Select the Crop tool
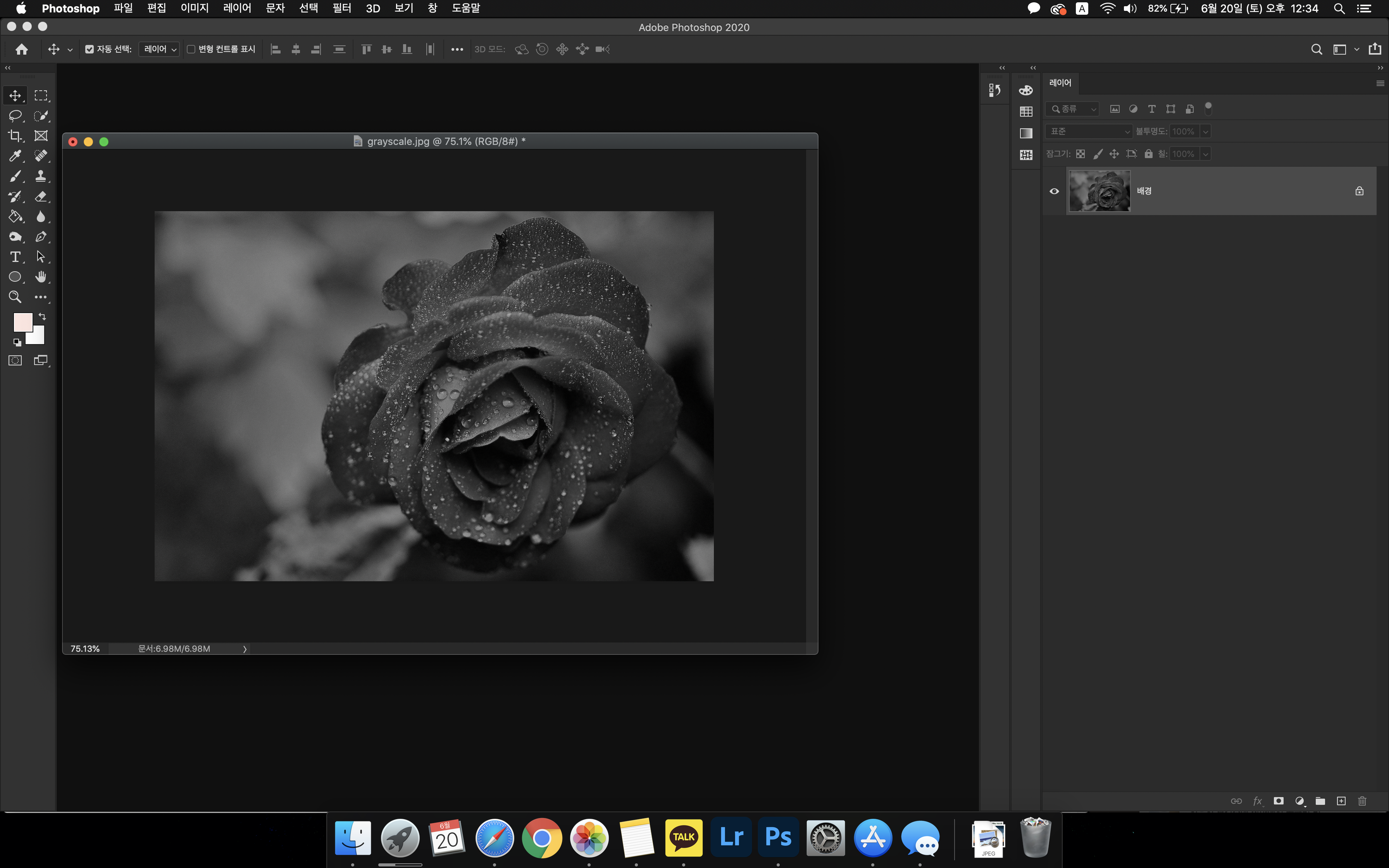The image size is (1389, 868). (15, 136)
